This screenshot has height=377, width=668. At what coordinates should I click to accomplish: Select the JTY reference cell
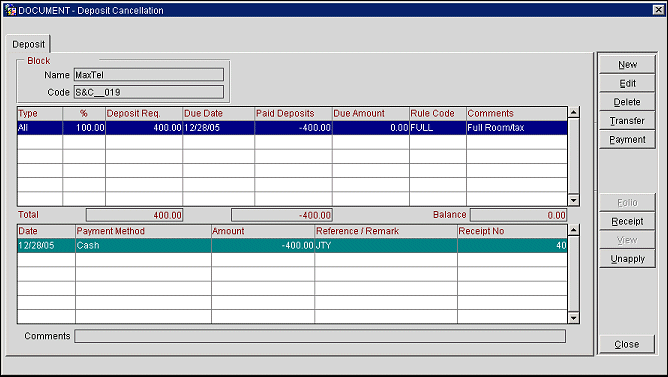(386, 245)
